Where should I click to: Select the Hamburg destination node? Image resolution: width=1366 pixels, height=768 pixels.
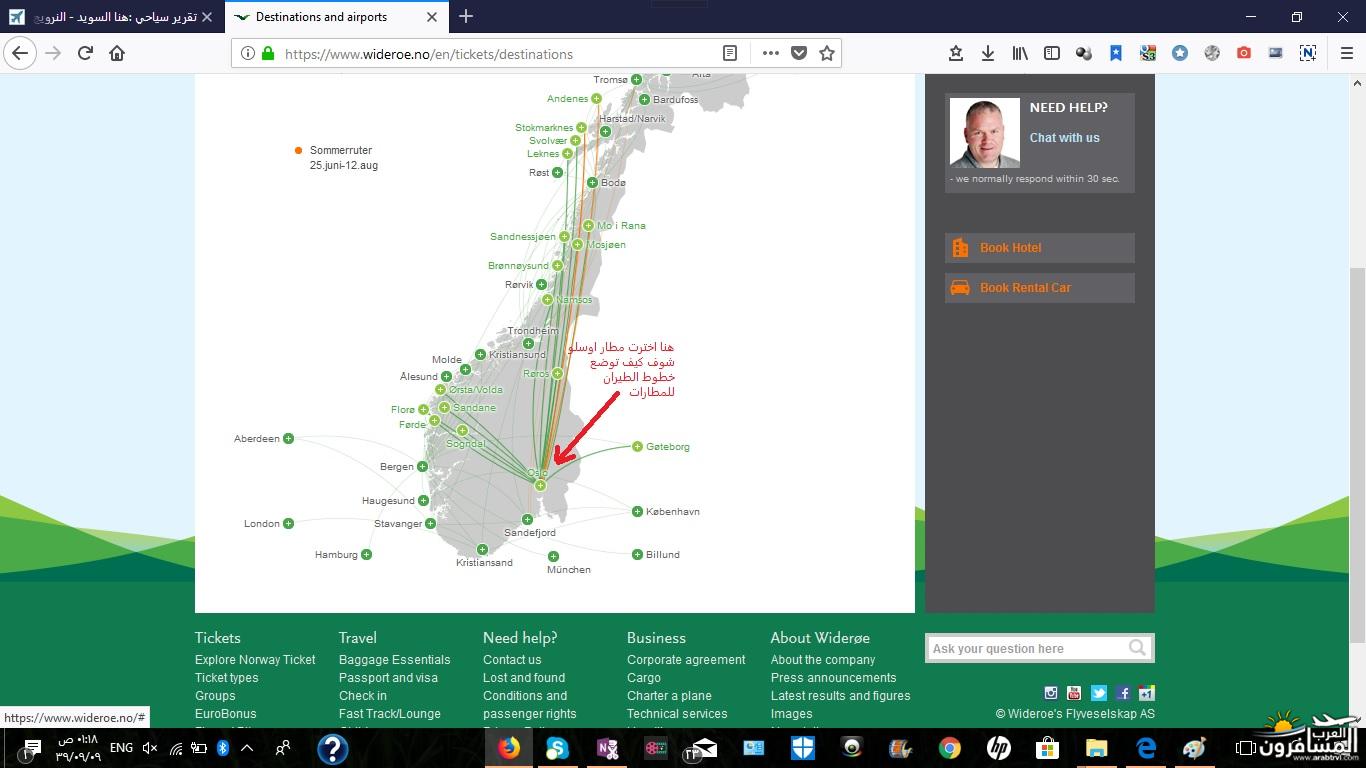[x=366, y=554]
